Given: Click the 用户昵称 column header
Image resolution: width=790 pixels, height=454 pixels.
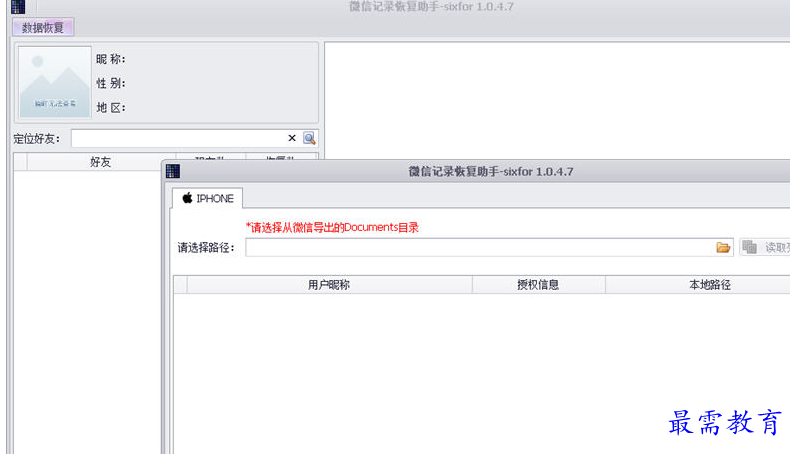Looking at the screenshot, I should 329,285.
